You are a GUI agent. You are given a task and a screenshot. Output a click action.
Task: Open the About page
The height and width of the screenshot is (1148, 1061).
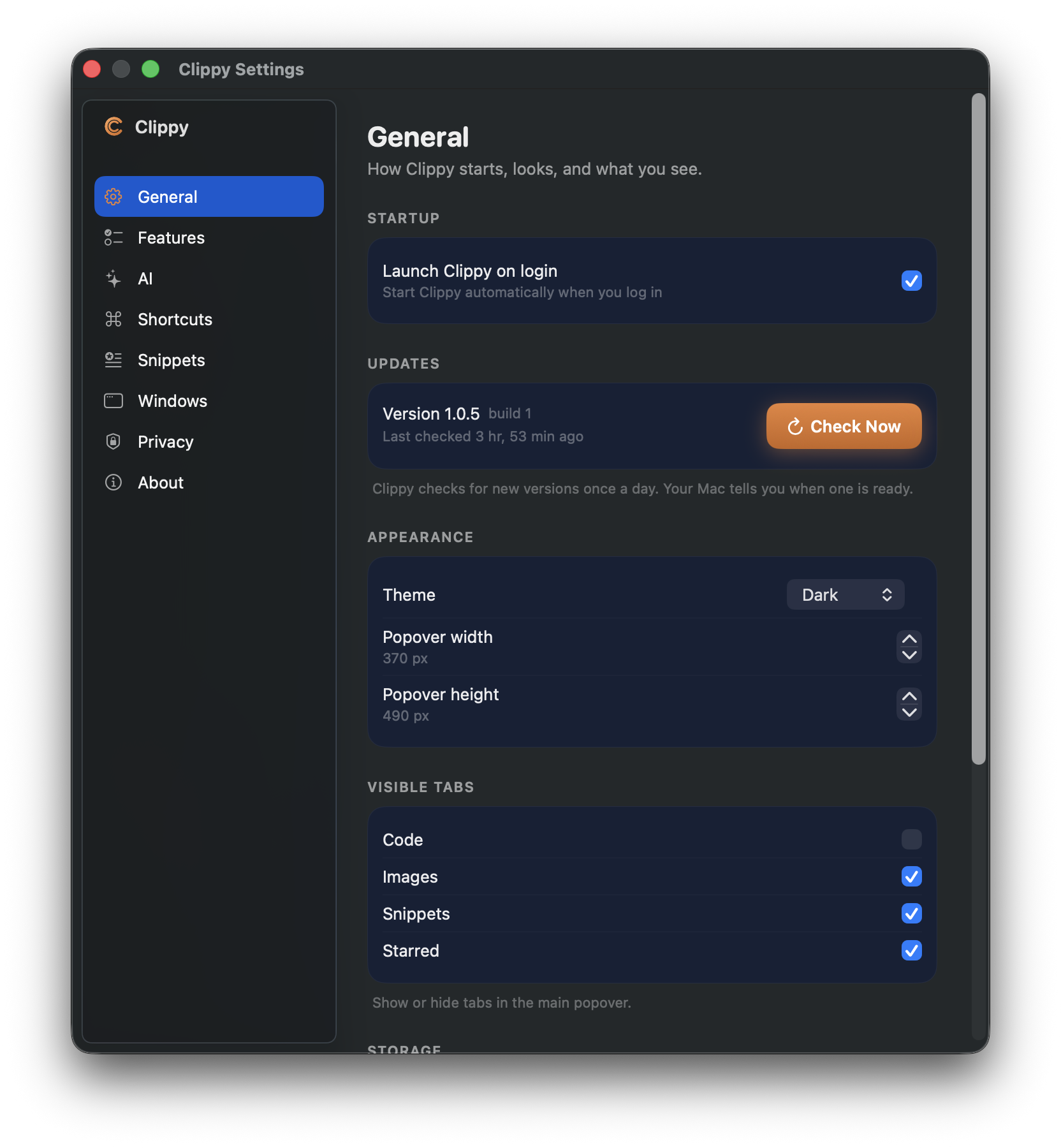[209, 482]
